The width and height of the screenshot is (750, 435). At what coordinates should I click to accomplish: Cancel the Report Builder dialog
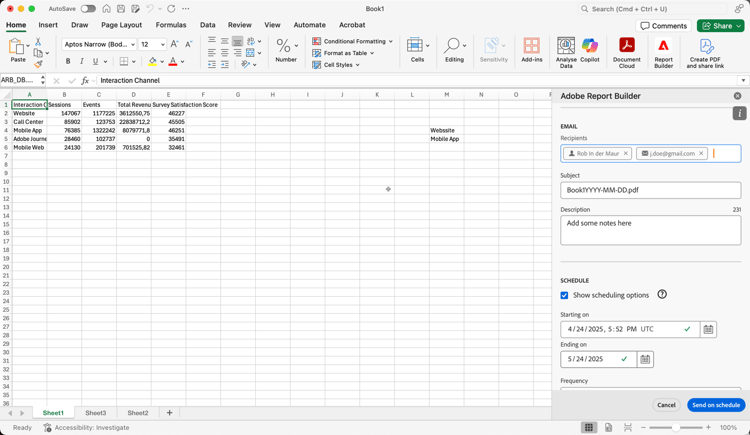[x=666, y=405]
